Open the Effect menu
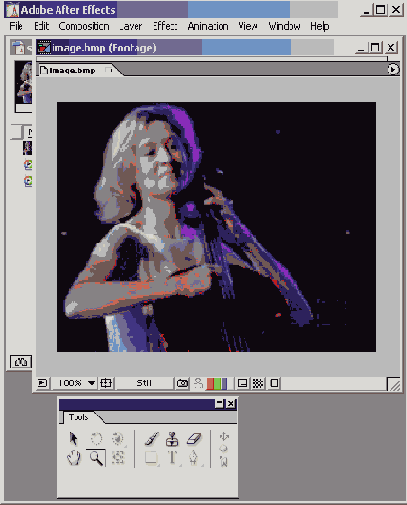 coord(165,26)
